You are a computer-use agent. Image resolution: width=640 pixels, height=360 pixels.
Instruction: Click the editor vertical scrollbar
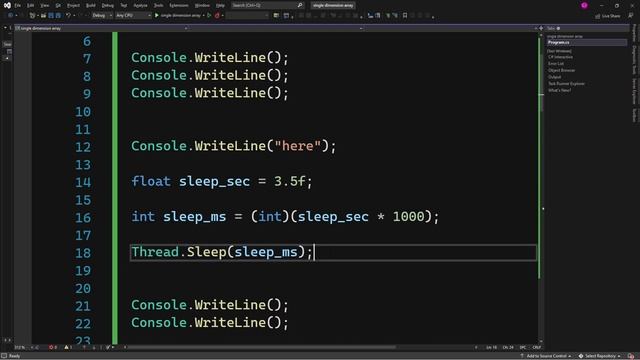tap(541, 187)
